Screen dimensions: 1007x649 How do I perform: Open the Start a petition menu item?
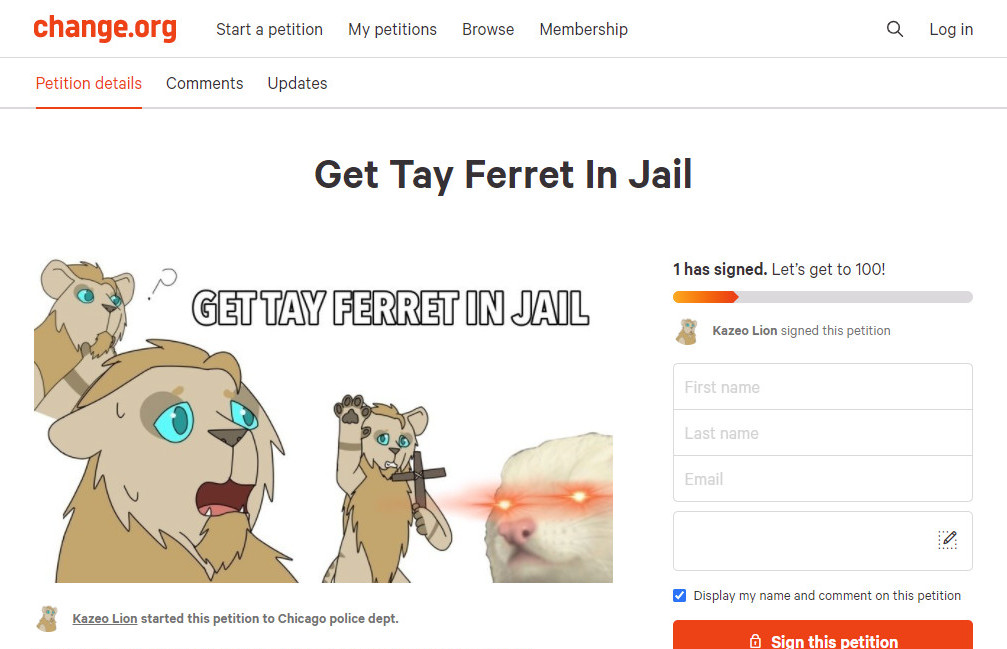269,30
